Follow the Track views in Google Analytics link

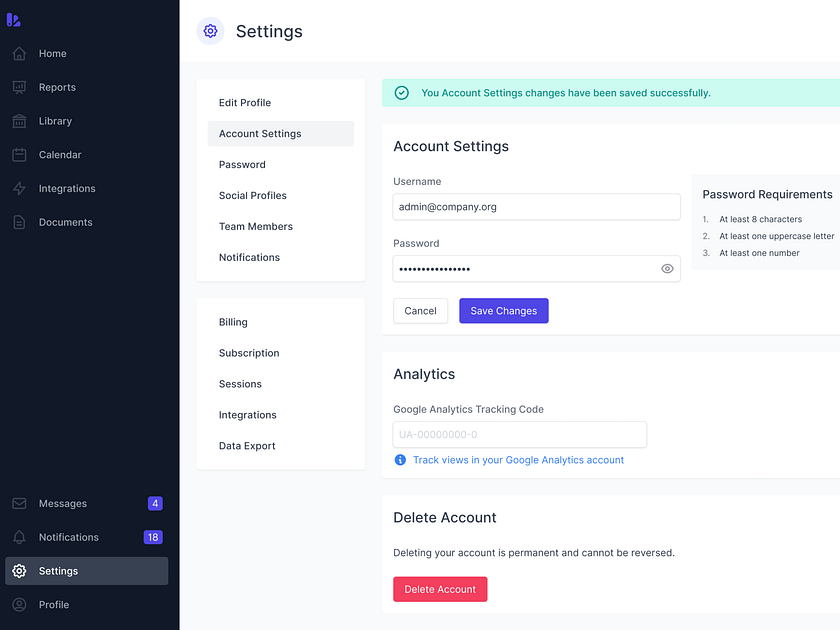[518, 460]
